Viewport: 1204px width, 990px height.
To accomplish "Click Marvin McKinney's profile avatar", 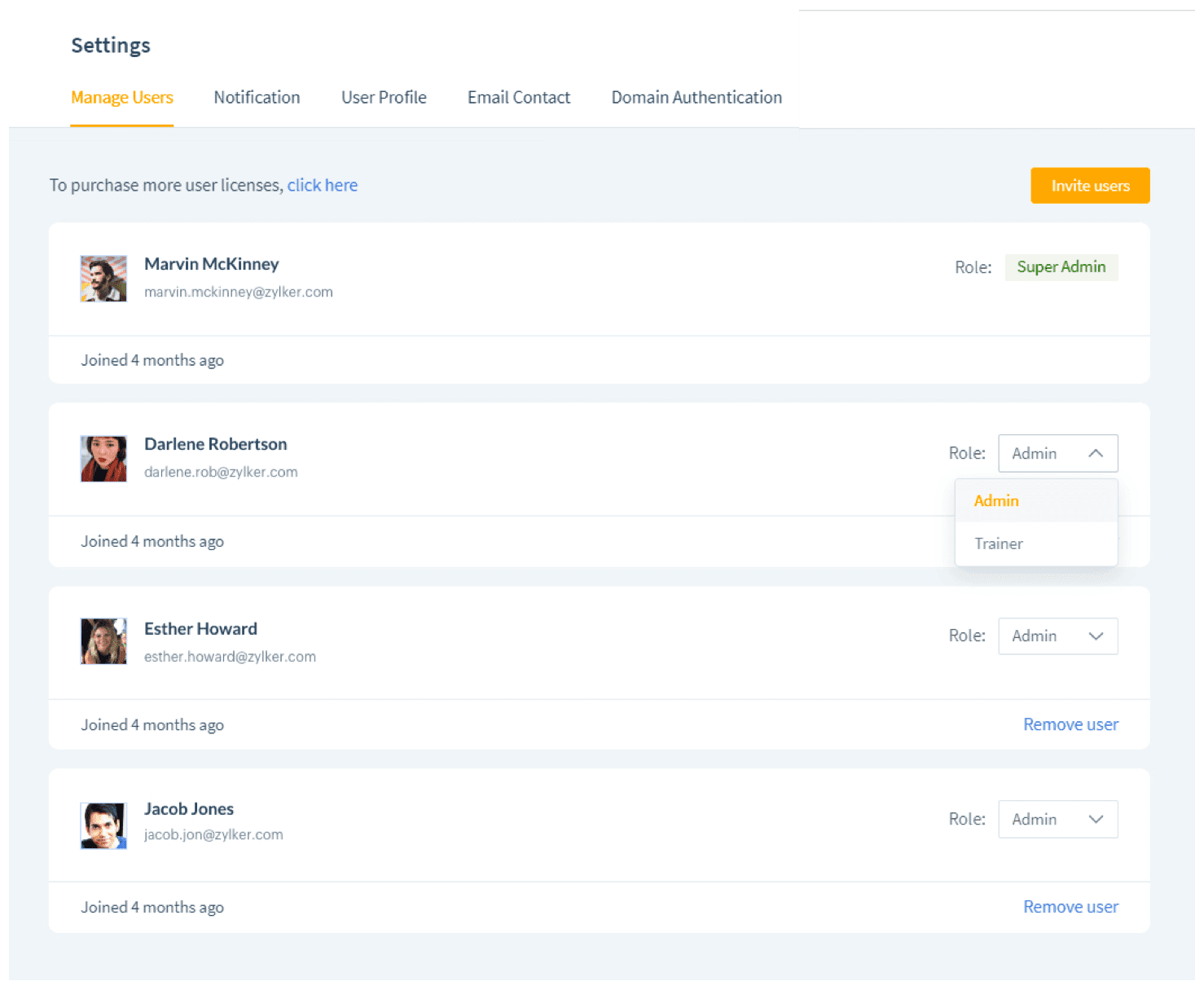I will (103, 279).
